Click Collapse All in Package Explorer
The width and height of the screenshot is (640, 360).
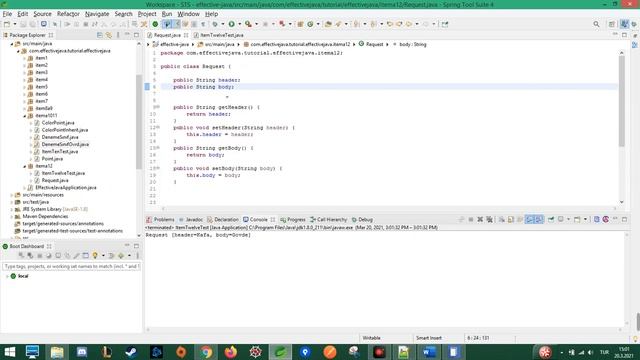(100, 35)
